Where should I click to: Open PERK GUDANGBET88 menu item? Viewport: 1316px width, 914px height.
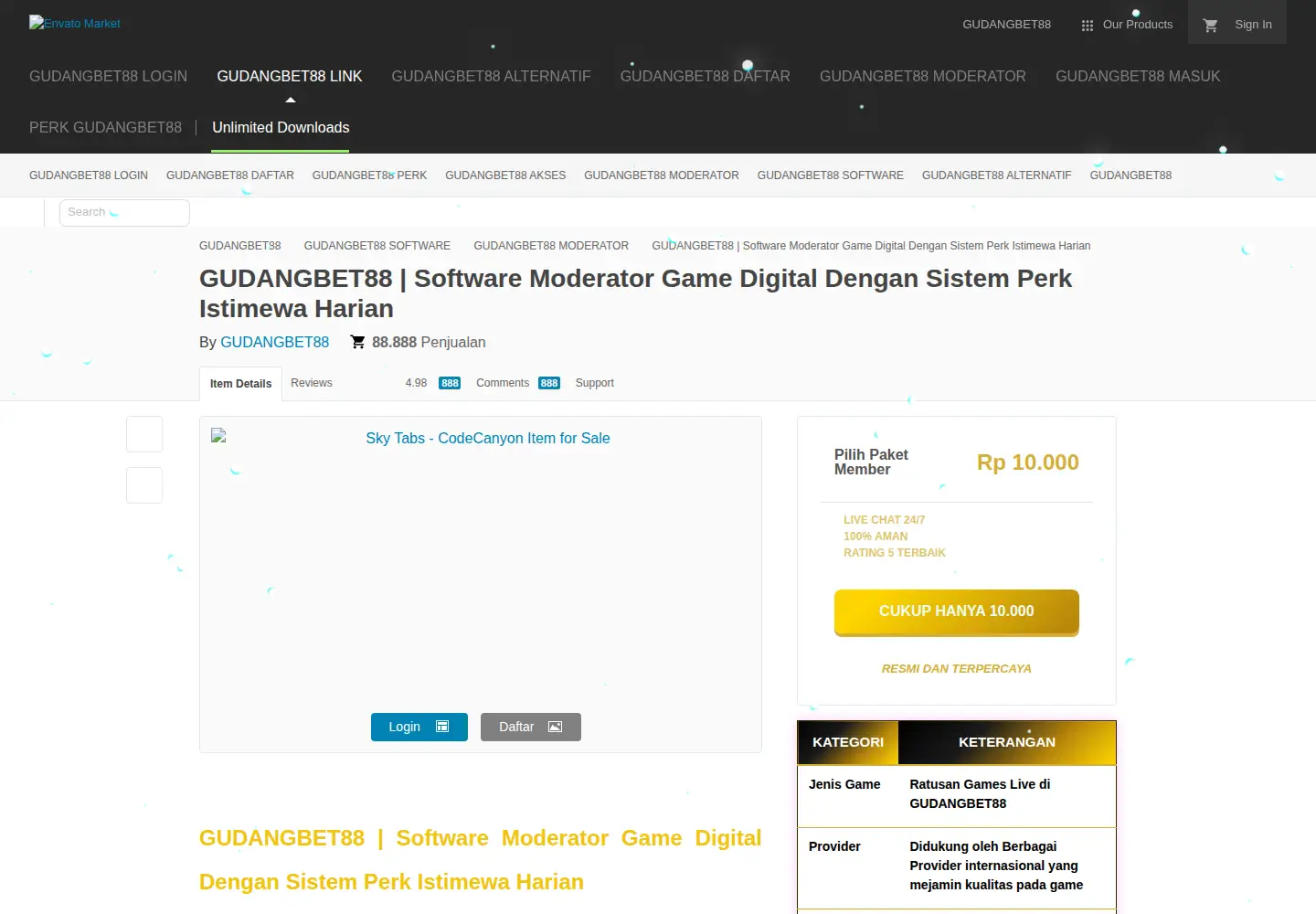(105, 128)
